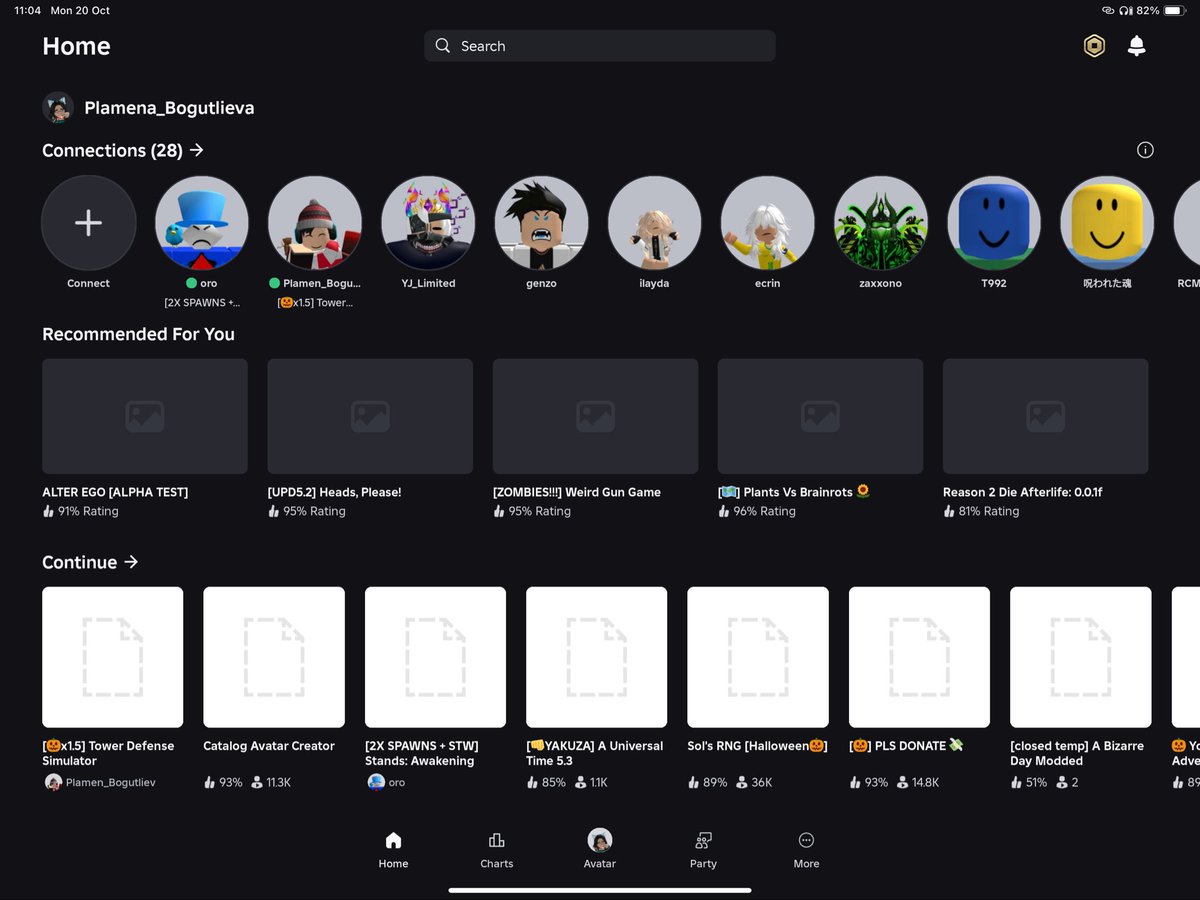Open ecrin's avatar
Image resolution: width=1200 pixels, height=900 pixels.
[x=767, y=222]
